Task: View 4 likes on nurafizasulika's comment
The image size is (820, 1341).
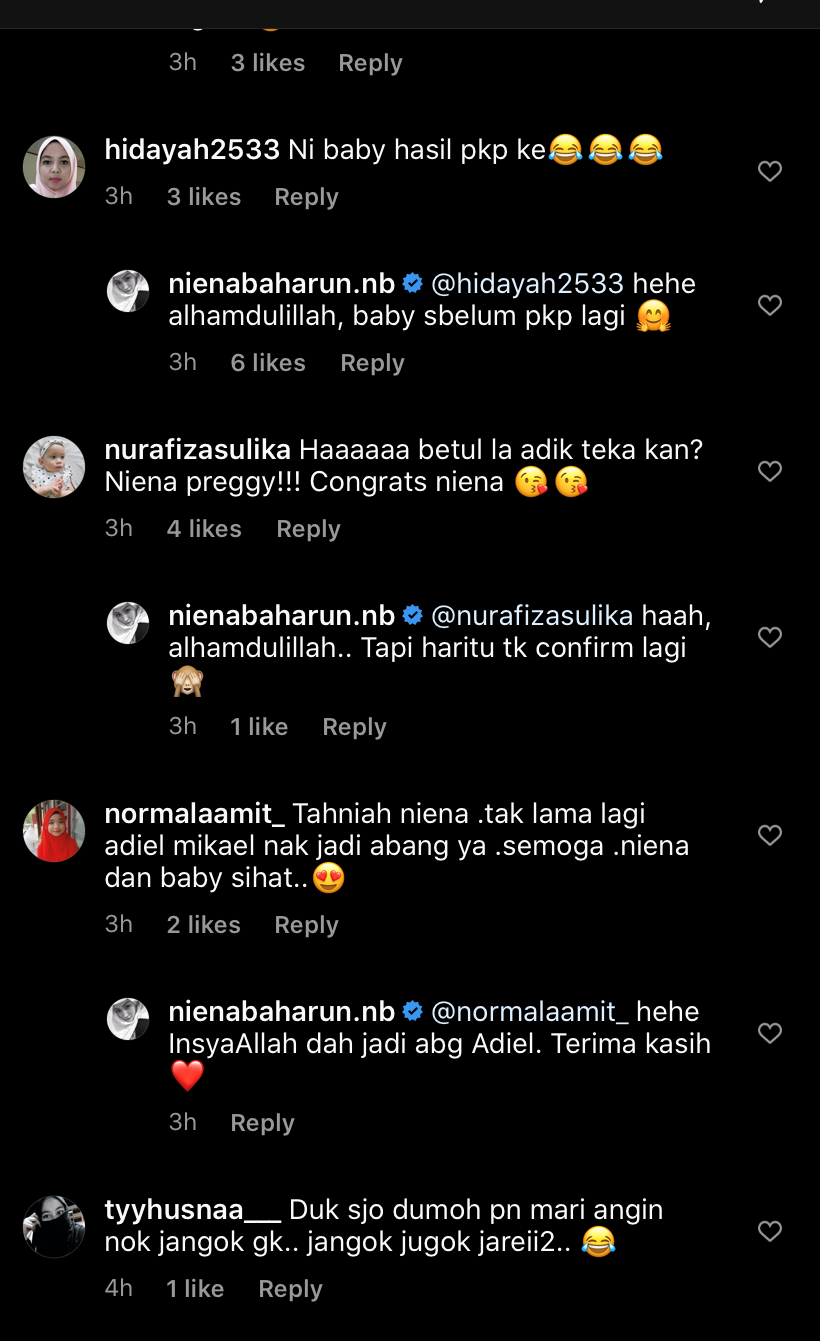Action: [x=204, y=529]
